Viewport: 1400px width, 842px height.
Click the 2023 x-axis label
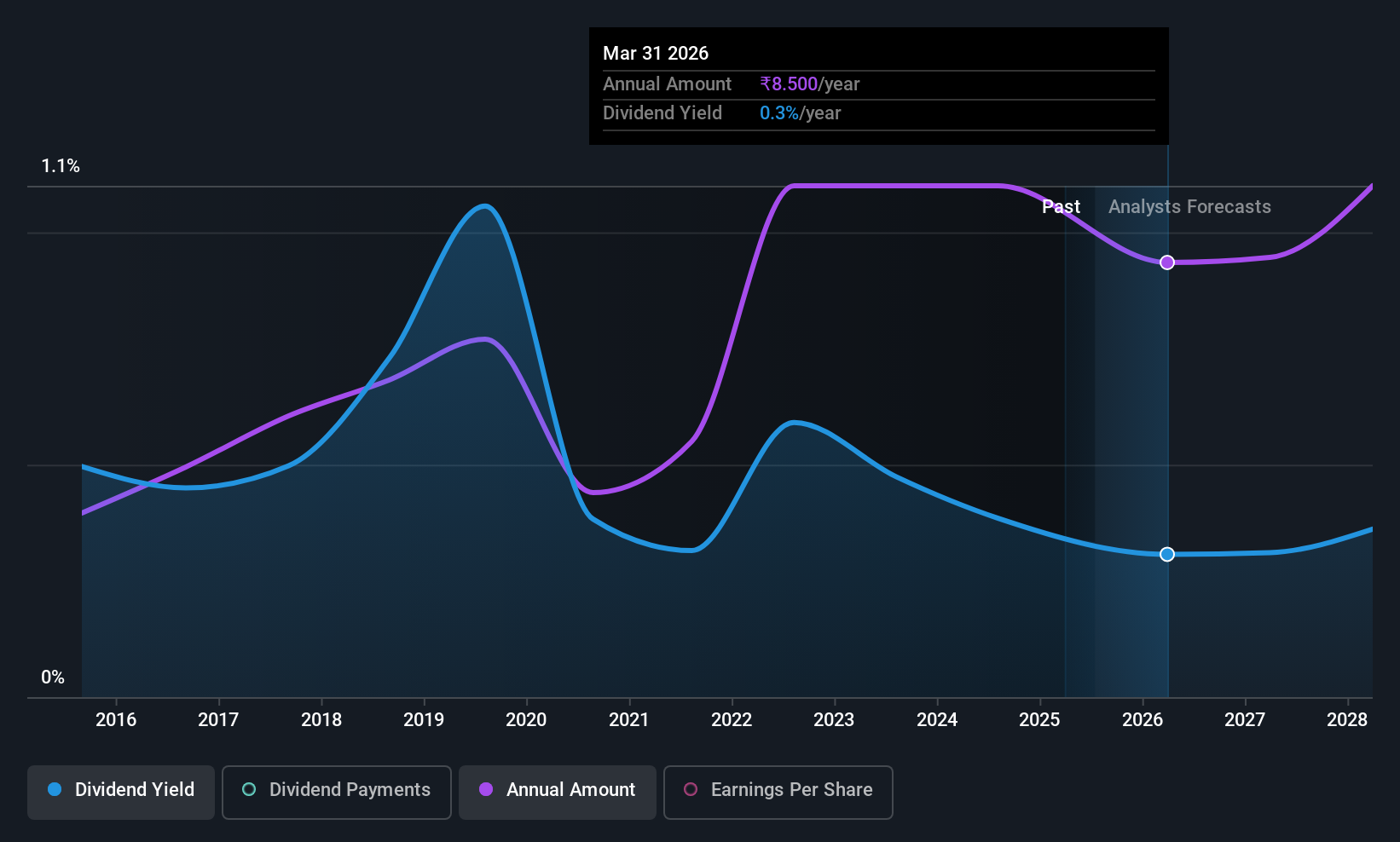pos(834,720)
